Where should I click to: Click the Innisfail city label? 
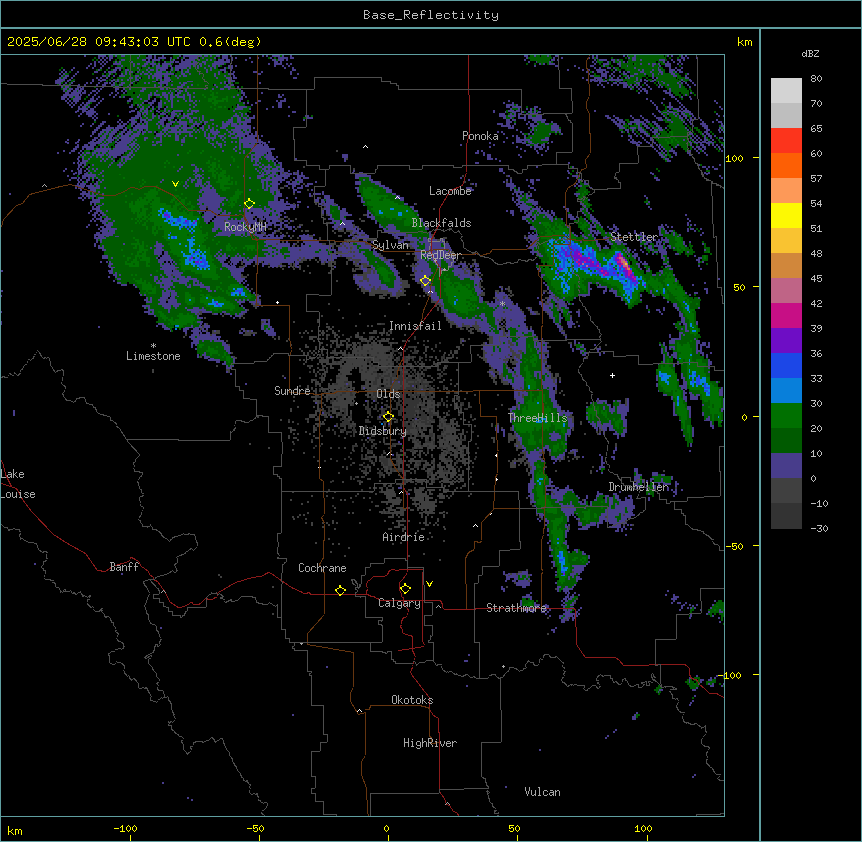click(415, 326)
